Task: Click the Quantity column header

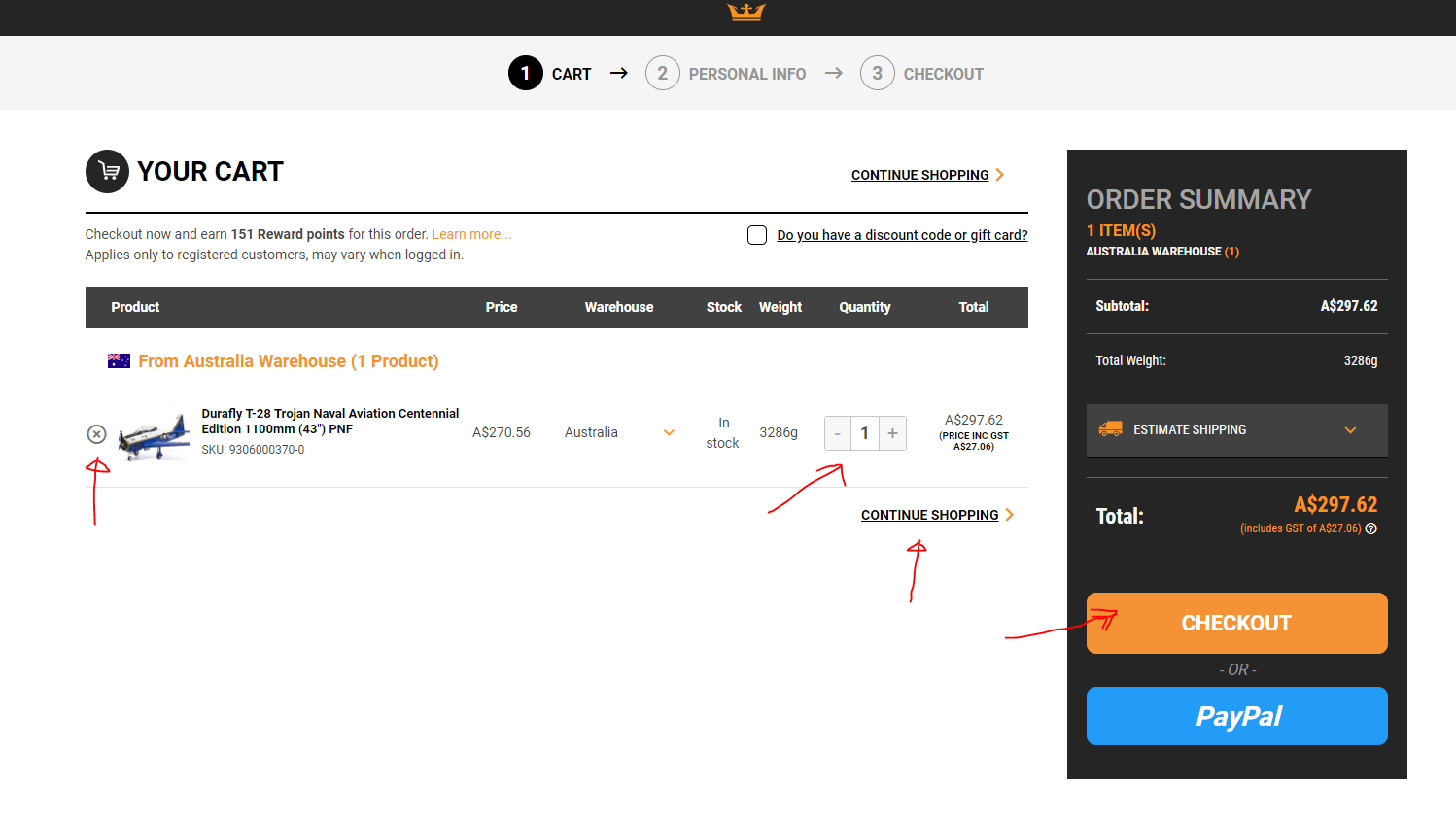Action: (x=865, y=307)
